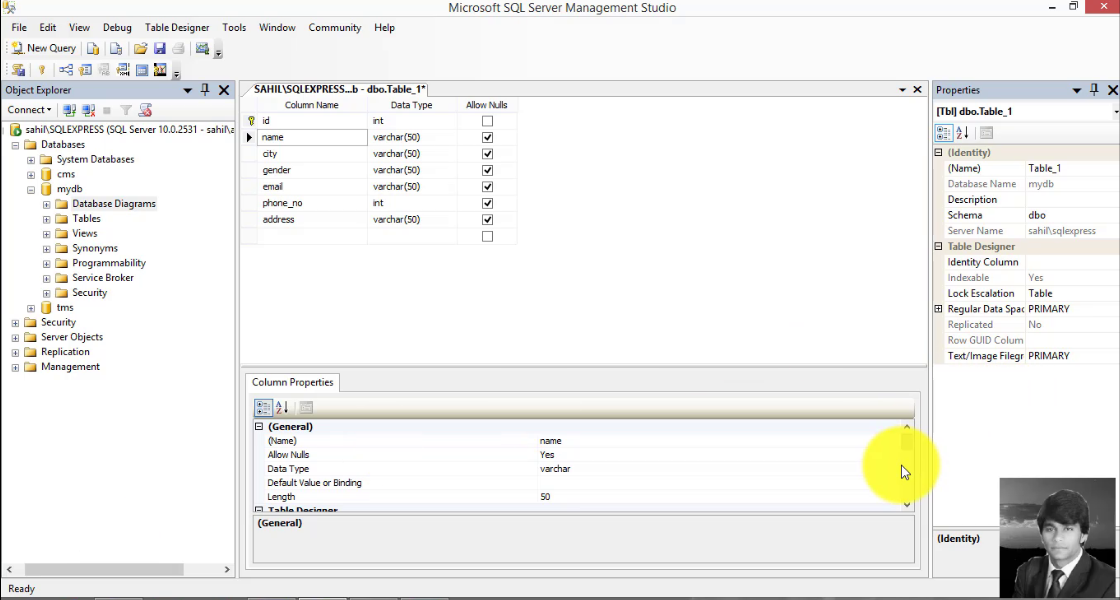Open a new query window
This screenshot has width=1120, height=600.
[x=42, y=48]
